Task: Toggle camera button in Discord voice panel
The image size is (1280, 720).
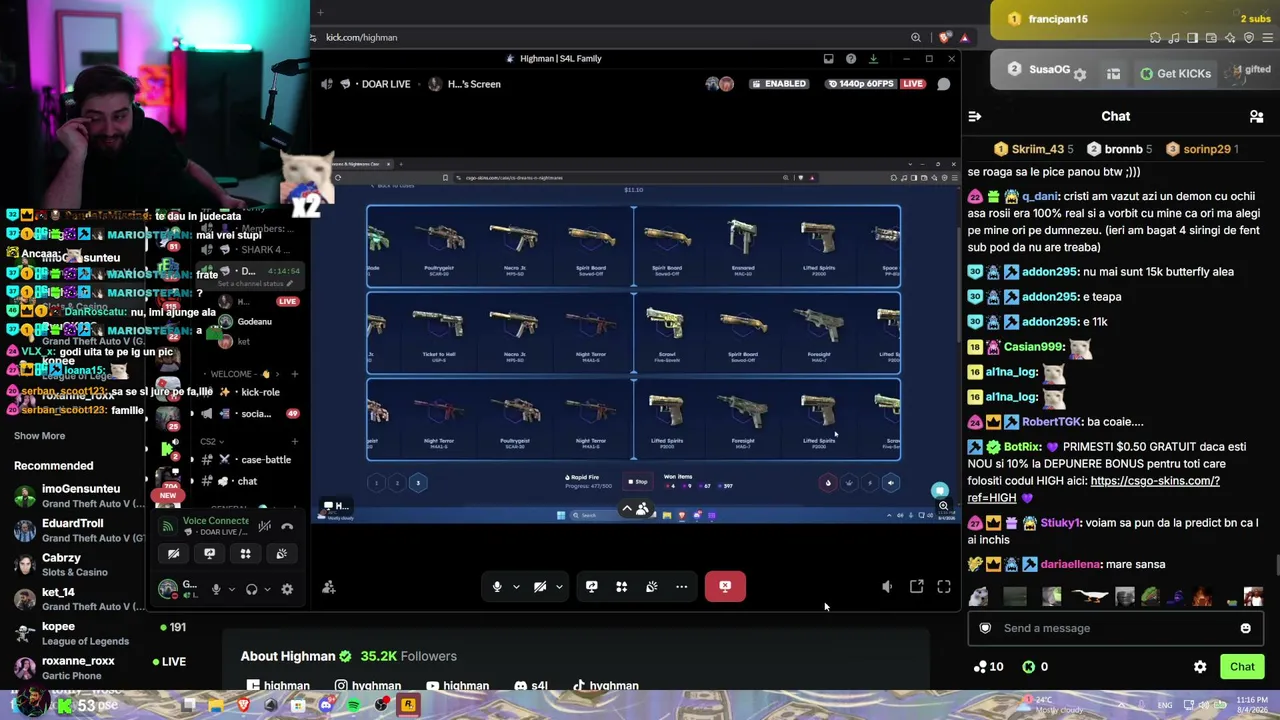Action: click(x=174, y=553)
